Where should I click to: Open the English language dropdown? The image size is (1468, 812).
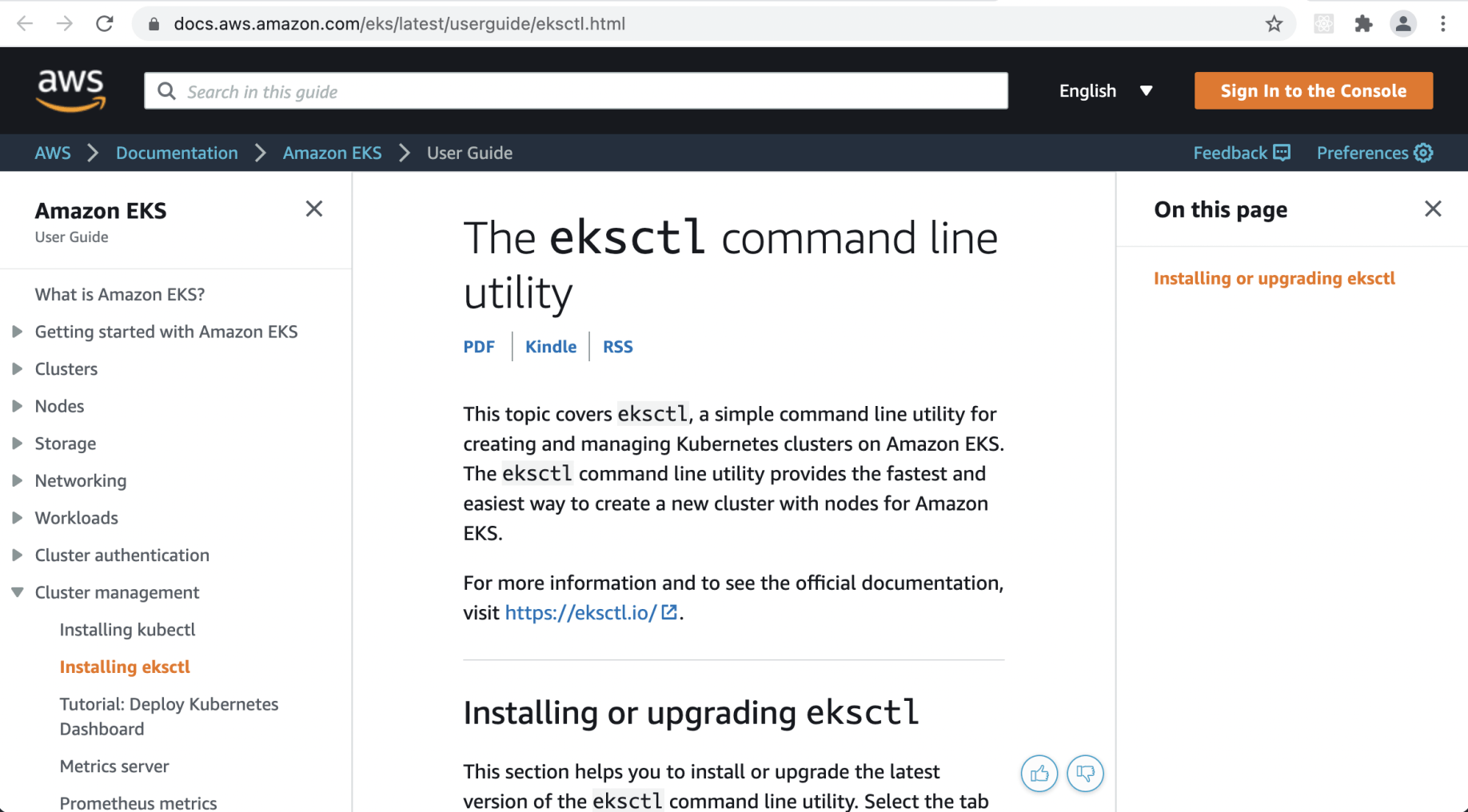click(x=1106, y=91)
